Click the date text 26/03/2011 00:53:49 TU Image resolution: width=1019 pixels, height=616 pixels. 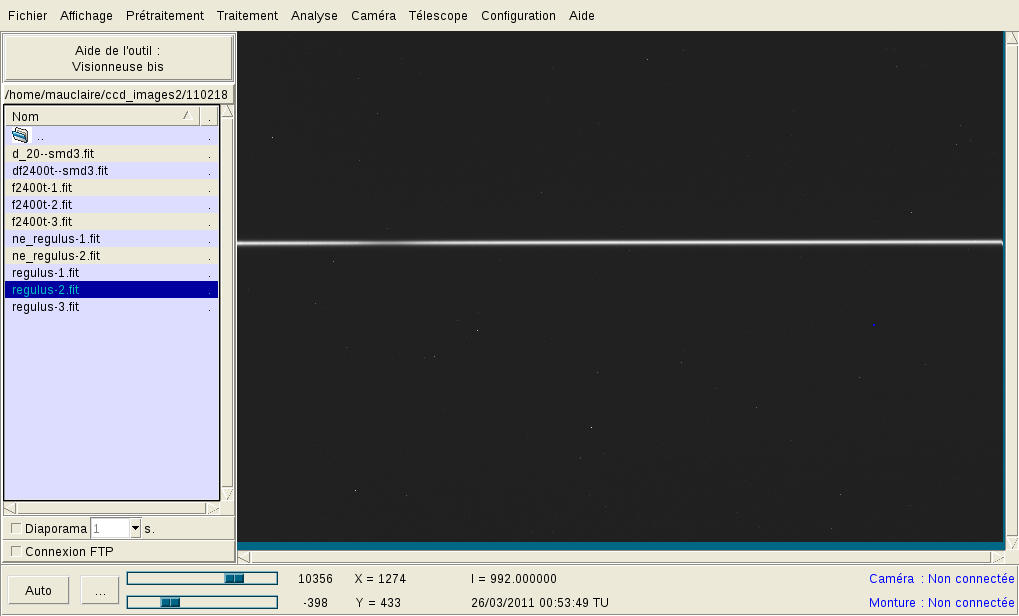pos(539,602)
